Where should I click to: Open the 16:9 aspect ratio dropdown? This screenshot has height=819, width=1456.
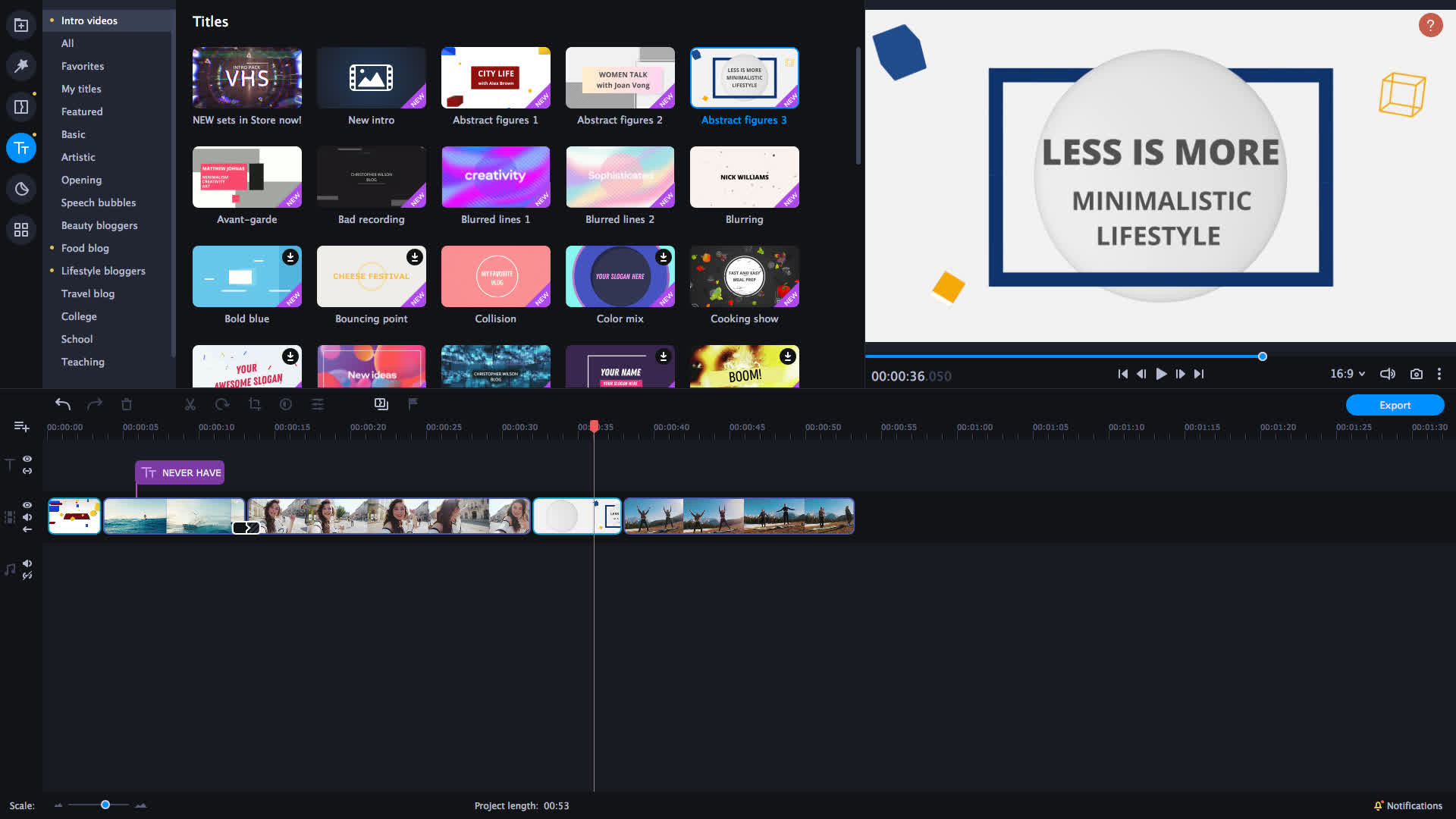click(x=1346, y=373)
